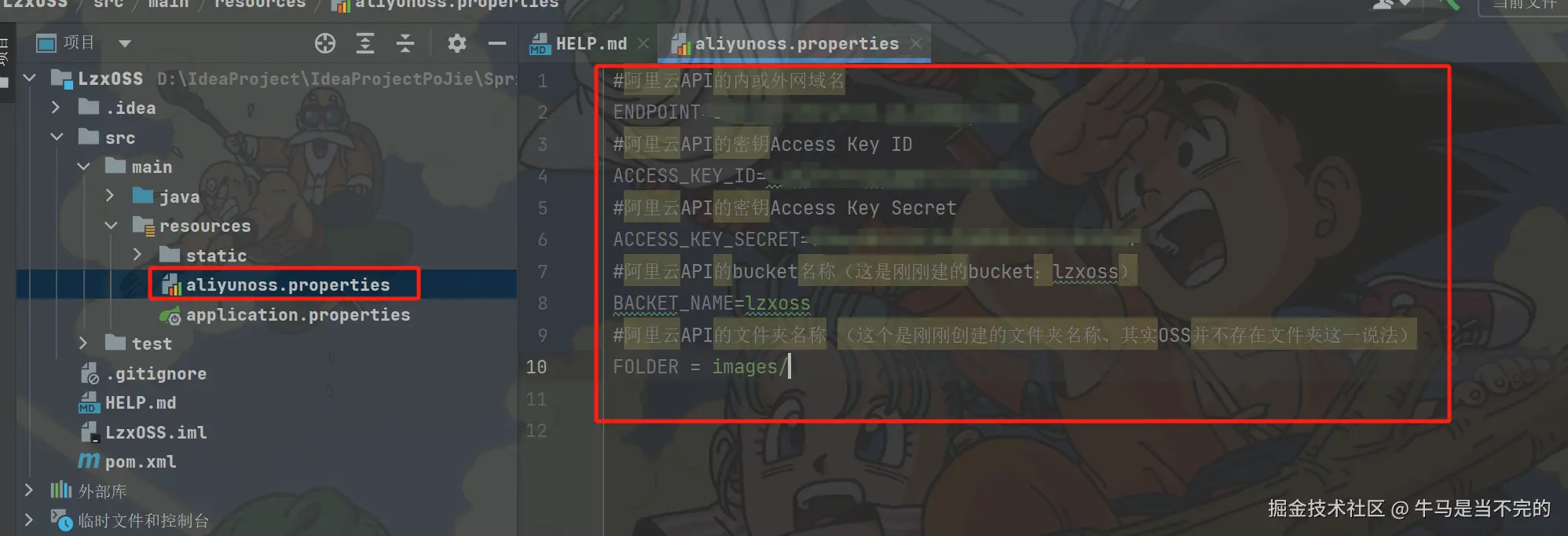
Task: Hide the project panel with minus icon
Action: 497,43
